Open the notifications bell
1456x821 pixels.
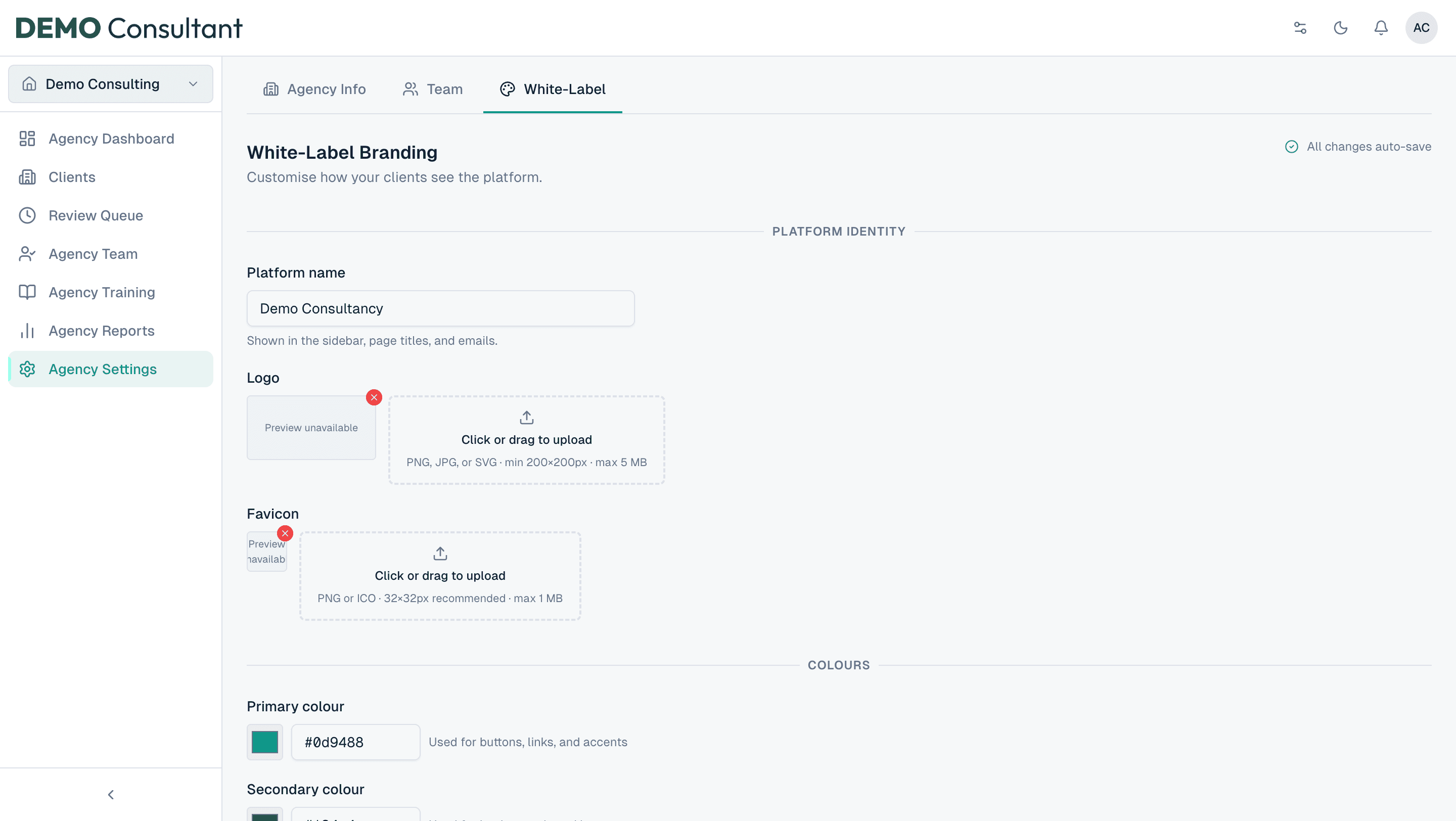click(1381, 28)
